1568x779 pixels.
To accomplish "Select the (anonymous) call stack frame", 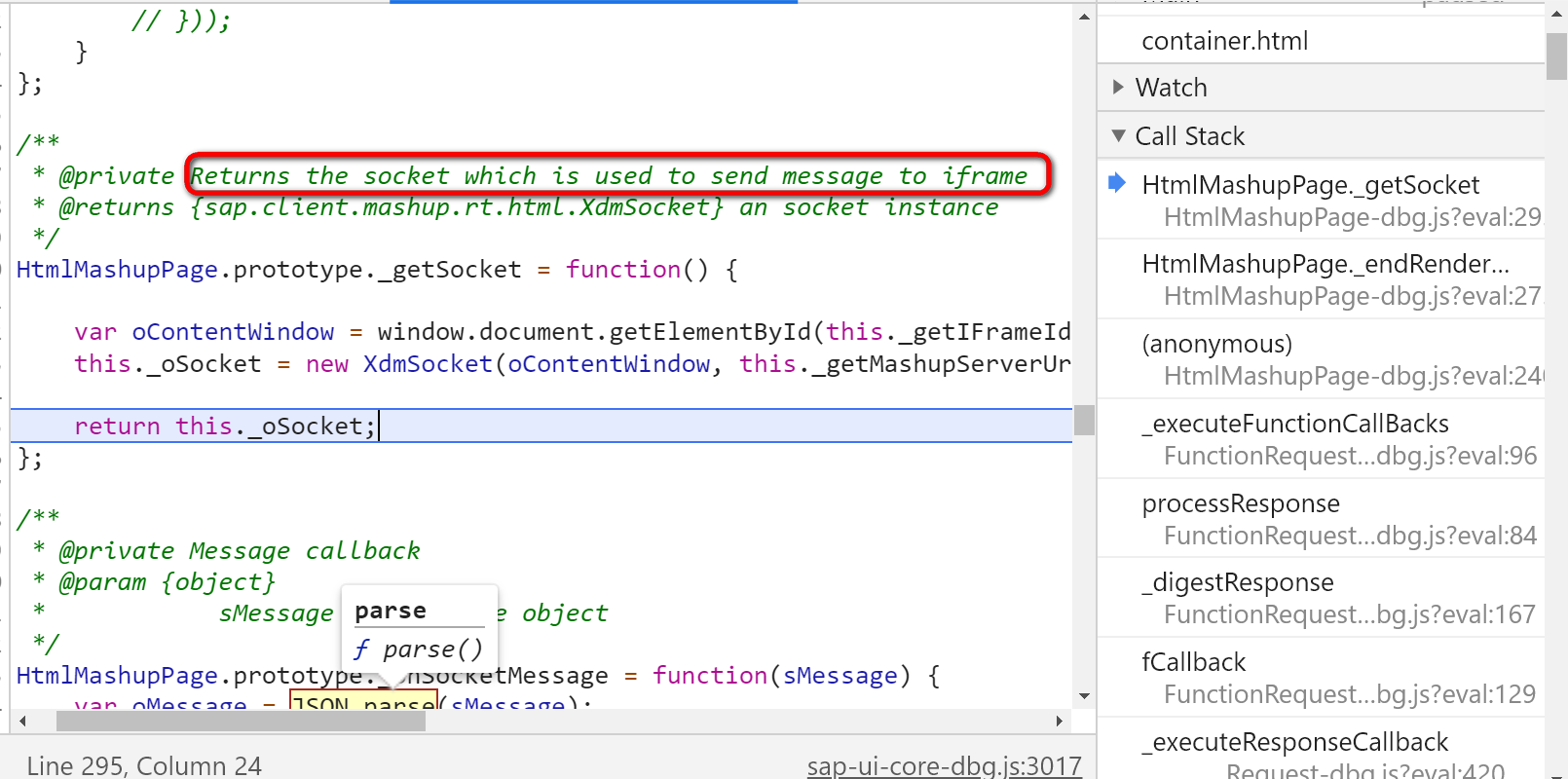I will pyautogui.click(x=1321, y=359).
